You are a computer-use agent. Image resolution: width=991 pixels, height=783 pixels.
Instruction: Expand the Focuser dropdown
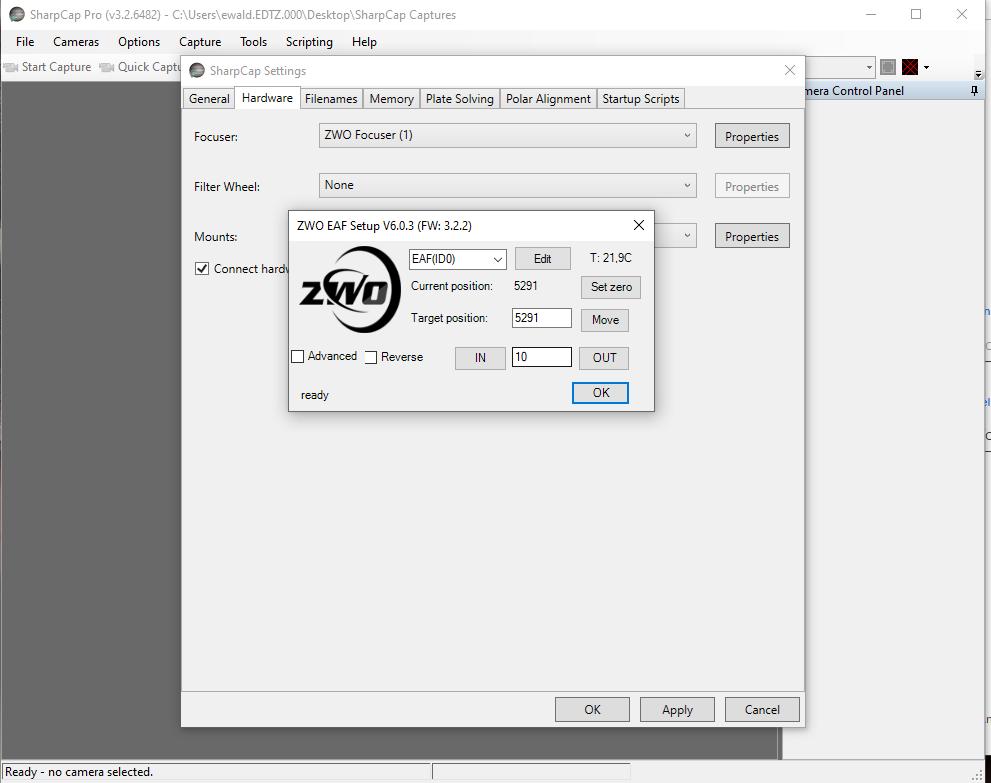[687, 135]
